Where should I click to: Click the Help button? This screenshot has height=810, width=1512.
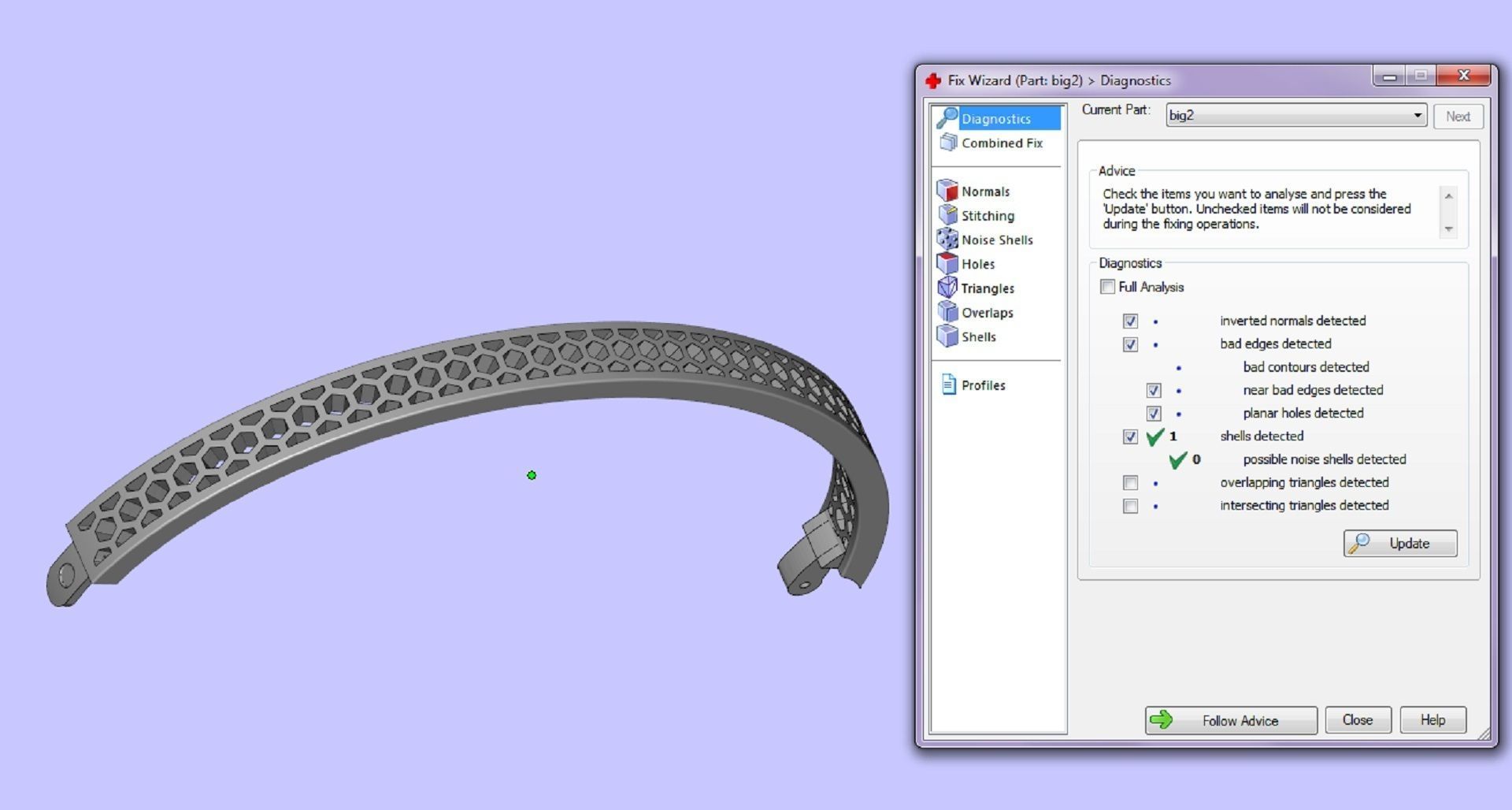[x=1432, y=720]
